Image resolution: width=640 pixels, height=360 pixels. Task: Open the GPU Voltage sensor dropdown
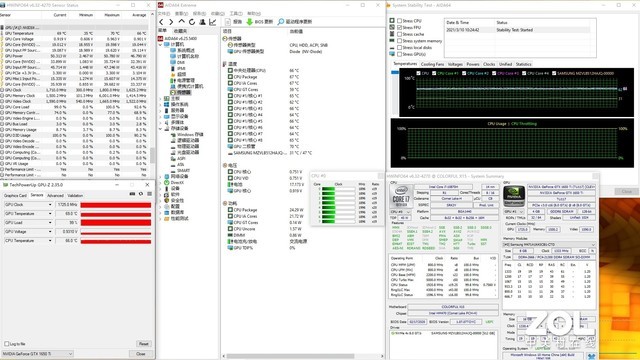(x=50, y=231)
